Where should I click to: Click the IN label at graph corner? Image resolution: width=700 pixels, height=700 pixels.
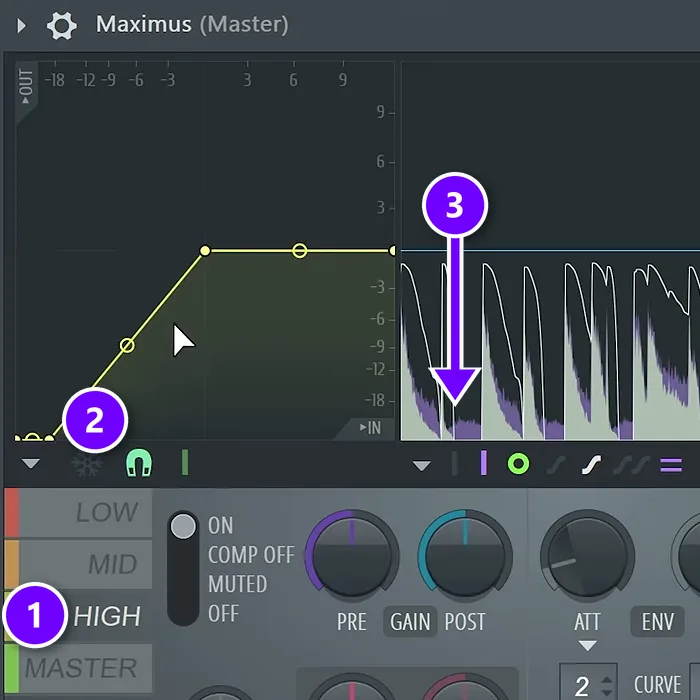tap(370, 428)
